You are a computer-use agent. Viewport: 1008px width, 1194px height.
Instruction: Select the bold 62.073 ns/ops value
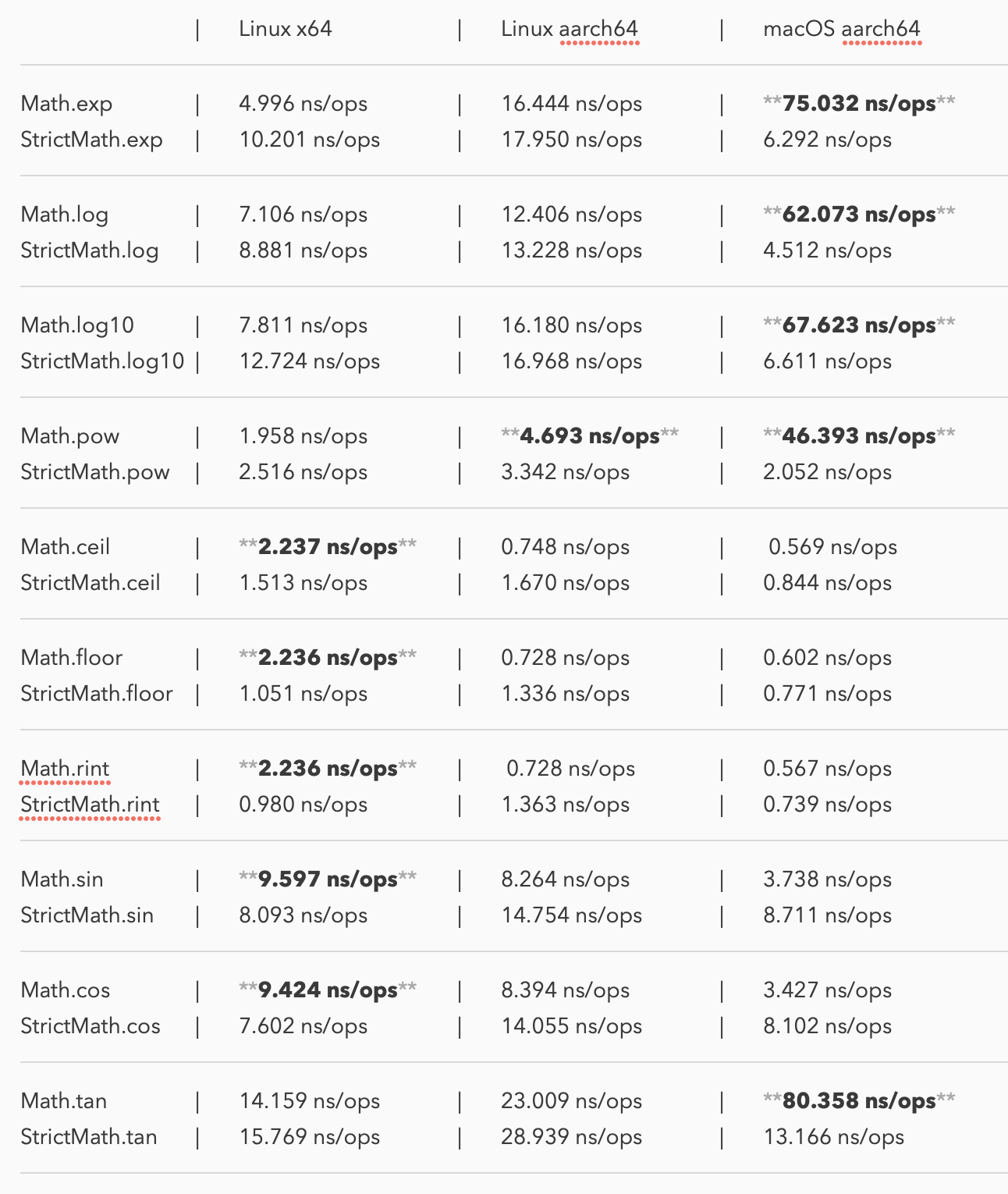point(859,215)
